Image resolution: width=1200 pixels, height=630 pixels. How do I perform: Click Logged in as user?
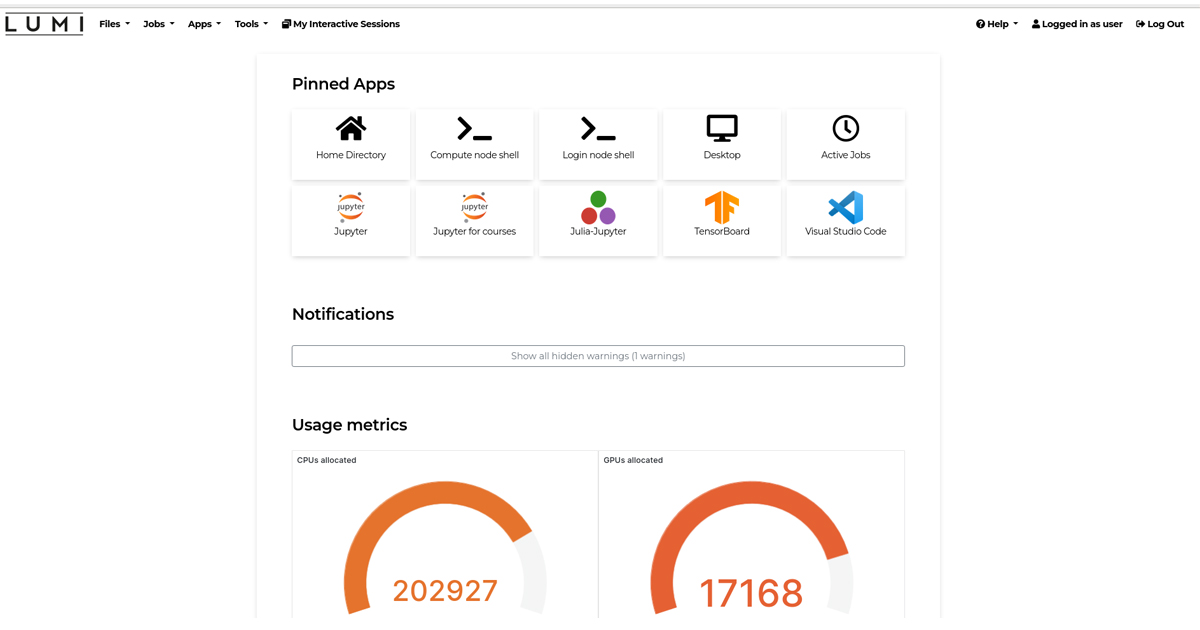click(x=1077, y=24)
